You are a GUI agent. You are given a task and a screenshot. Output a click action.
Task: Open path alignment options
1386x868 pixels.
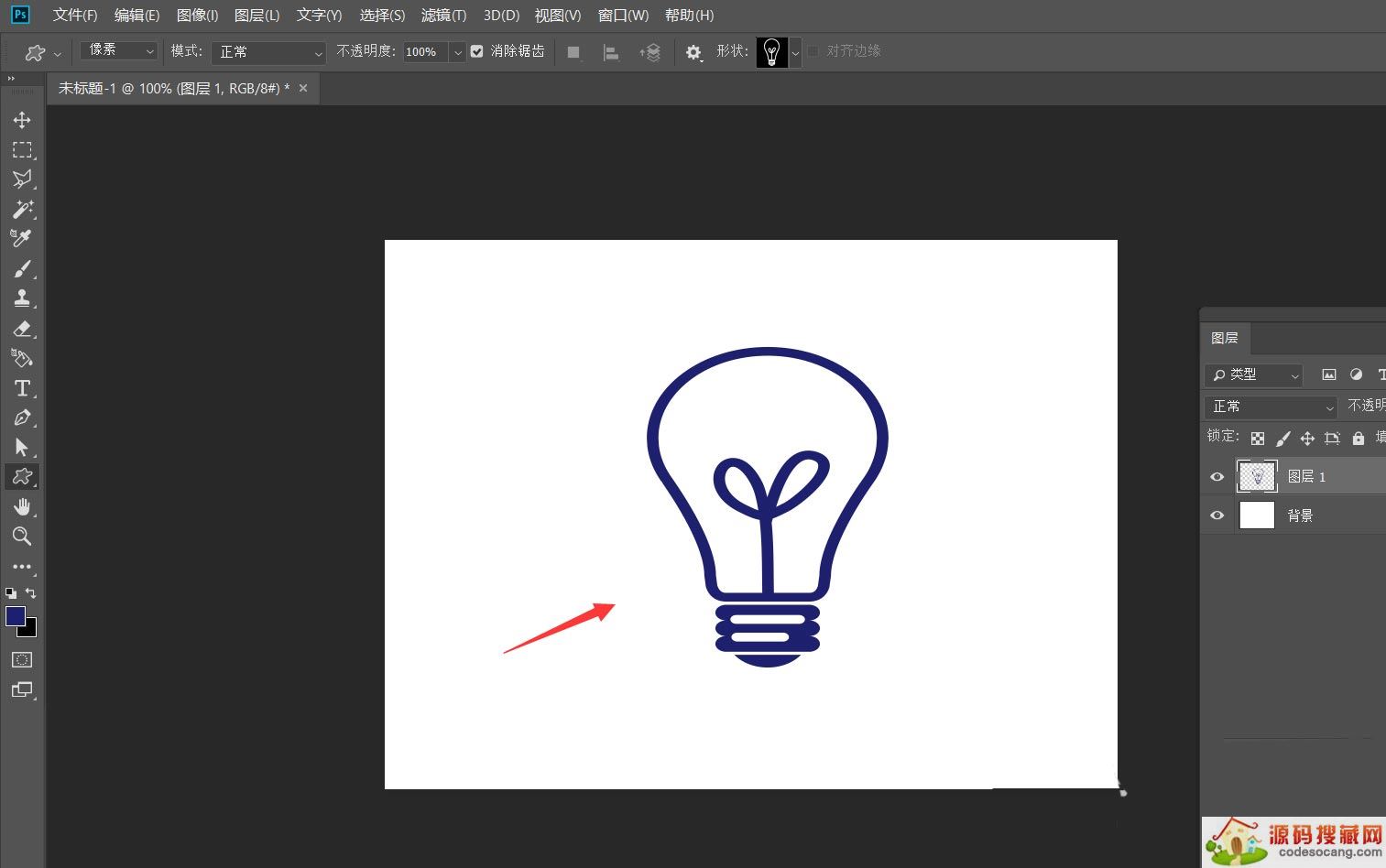pyautogui.click(x=611, y=52)
